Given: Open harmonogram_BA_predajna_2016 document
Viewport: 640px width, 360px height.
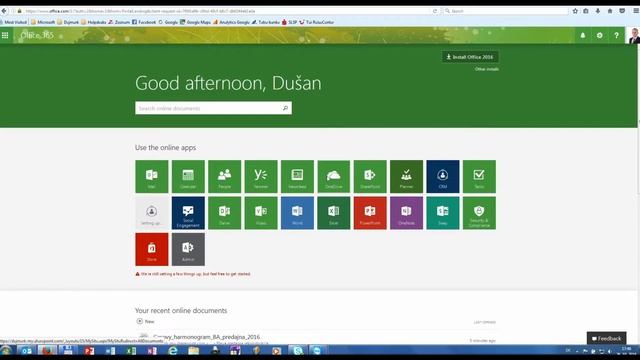Looking at the screenshot, I should pyautogui.click(x=207, y=337).
